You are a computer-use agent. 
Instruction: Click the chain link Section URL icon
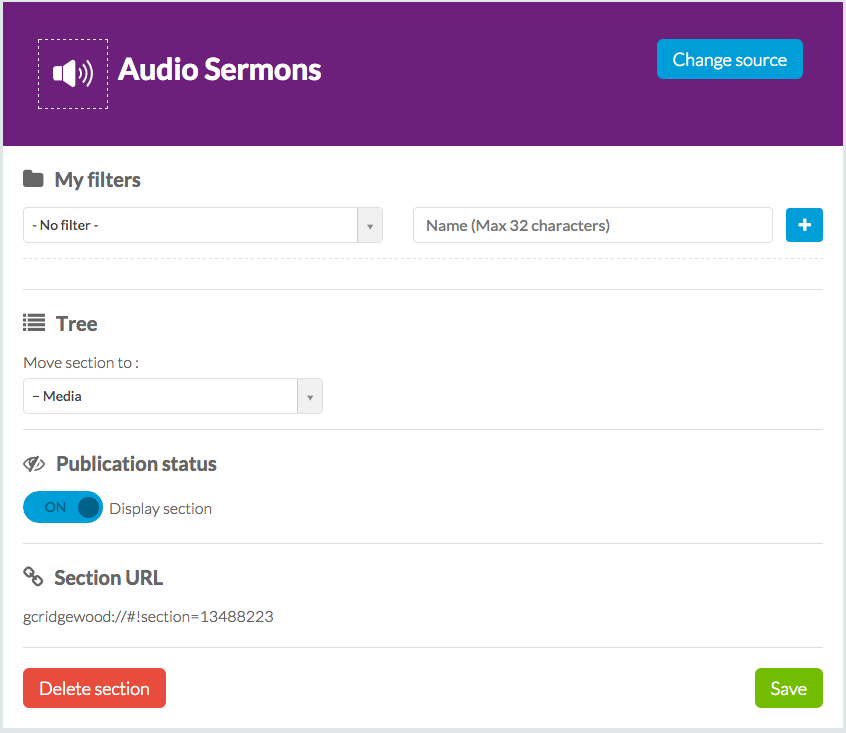click(x=34, y=577)
